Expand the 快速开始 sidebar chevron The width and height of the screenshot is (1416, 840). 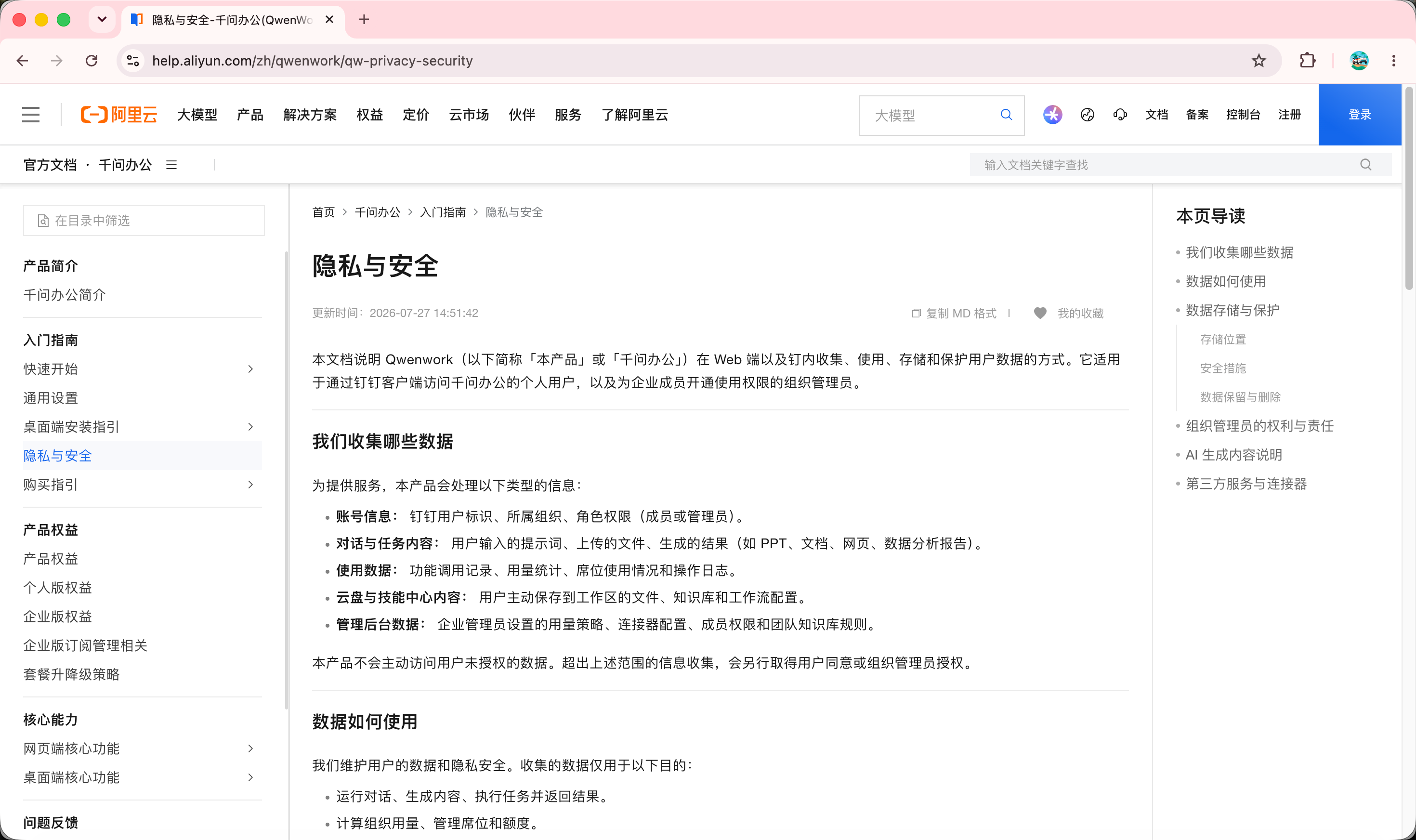tap(251, 369)
